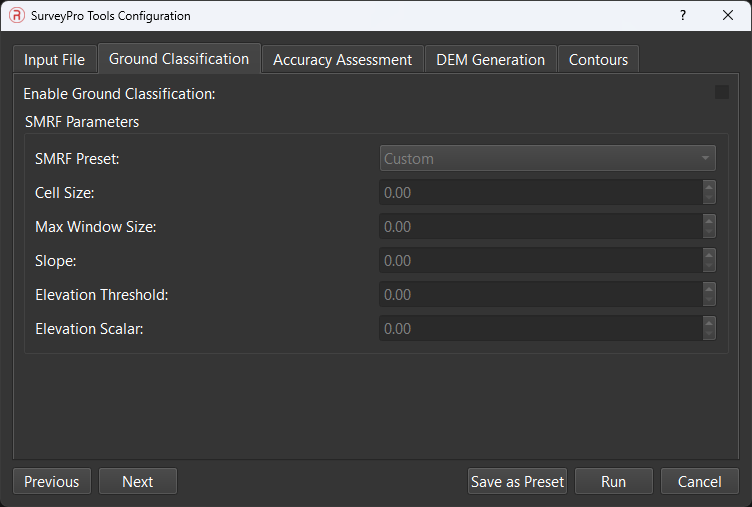Click the Cancel button
This screenshot has height=507, width=752.
699,482
